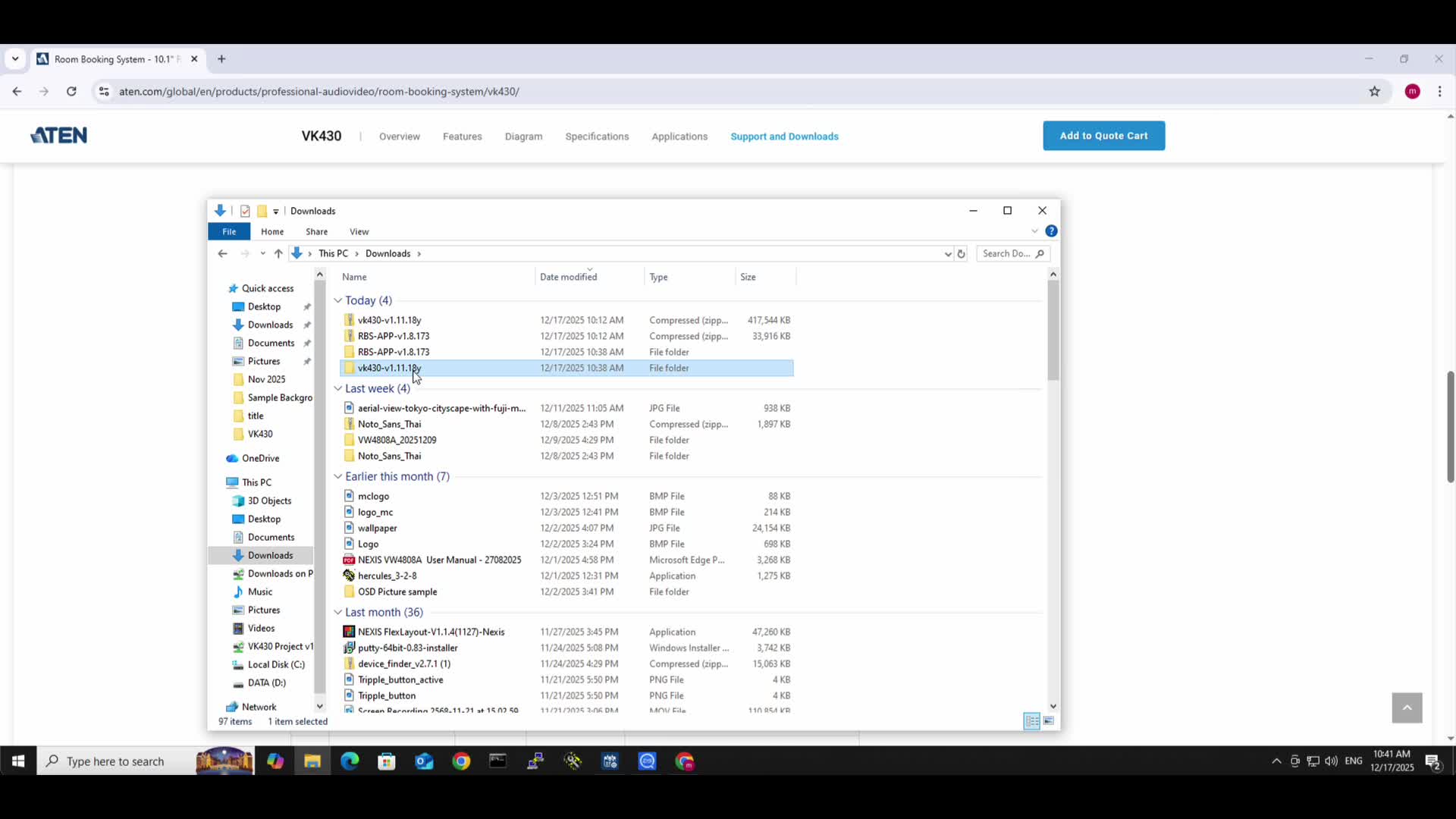Select RBS-APP-v1.8.173 file folder

pos(393,352)
